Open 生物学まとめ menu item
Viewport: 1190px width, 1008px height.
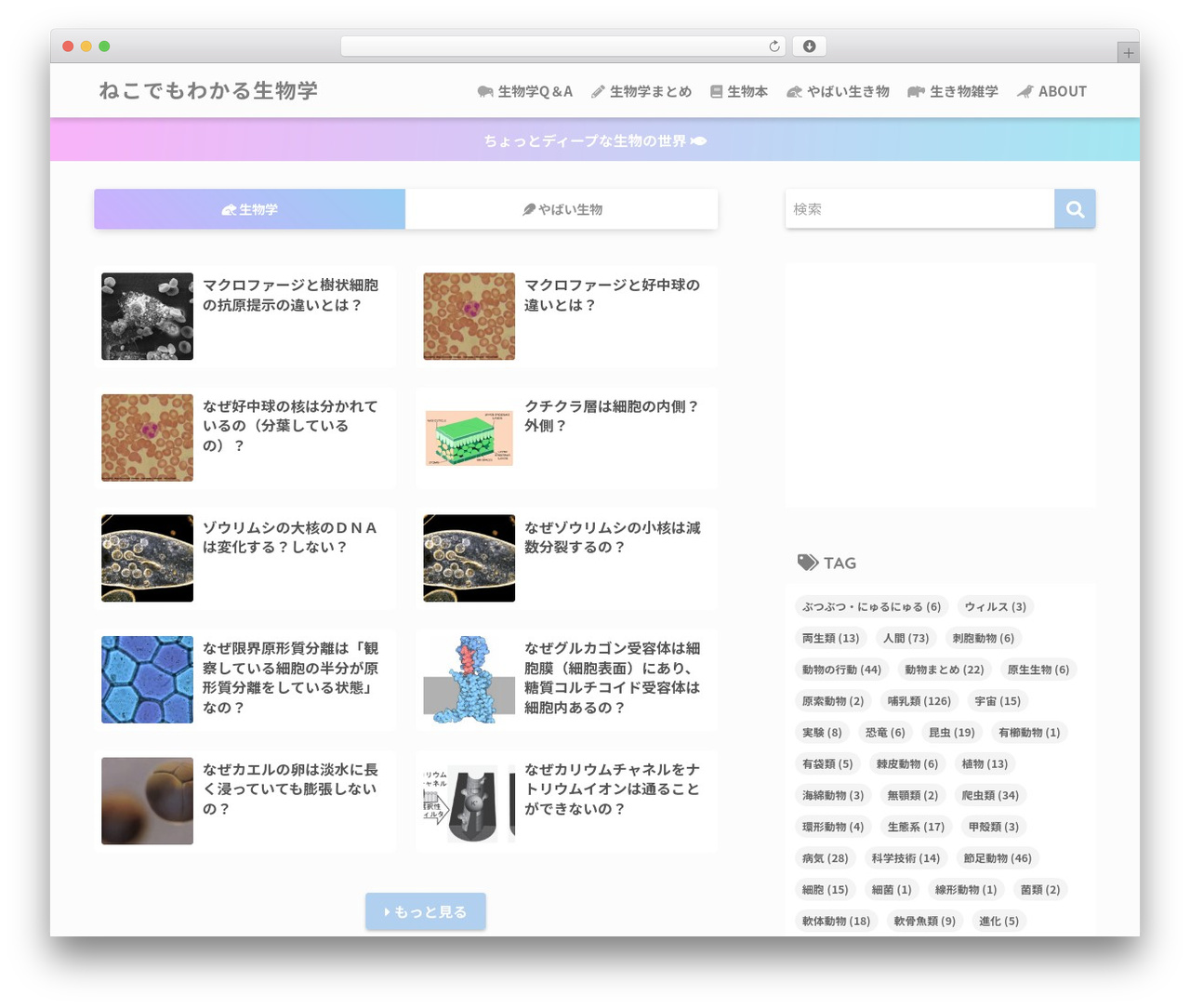[x=641, y=91]
